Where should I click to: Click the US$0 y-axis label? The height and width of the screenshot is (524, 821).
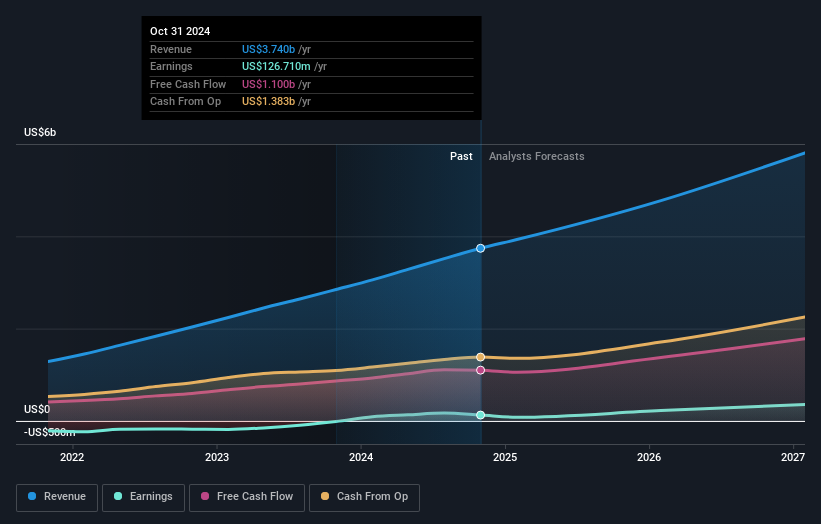(37, 409)
